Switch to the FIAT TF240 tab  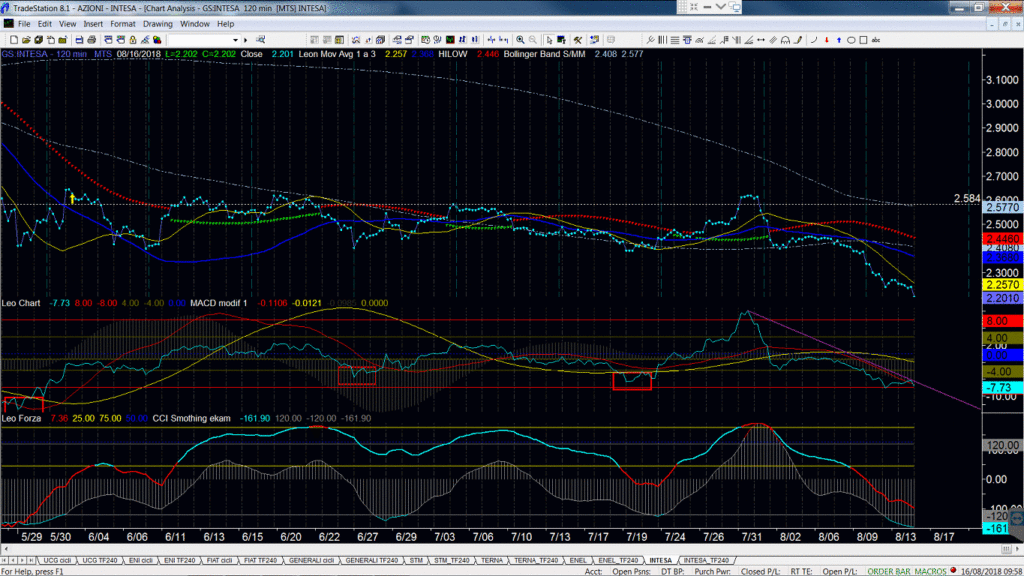(261, 560)
